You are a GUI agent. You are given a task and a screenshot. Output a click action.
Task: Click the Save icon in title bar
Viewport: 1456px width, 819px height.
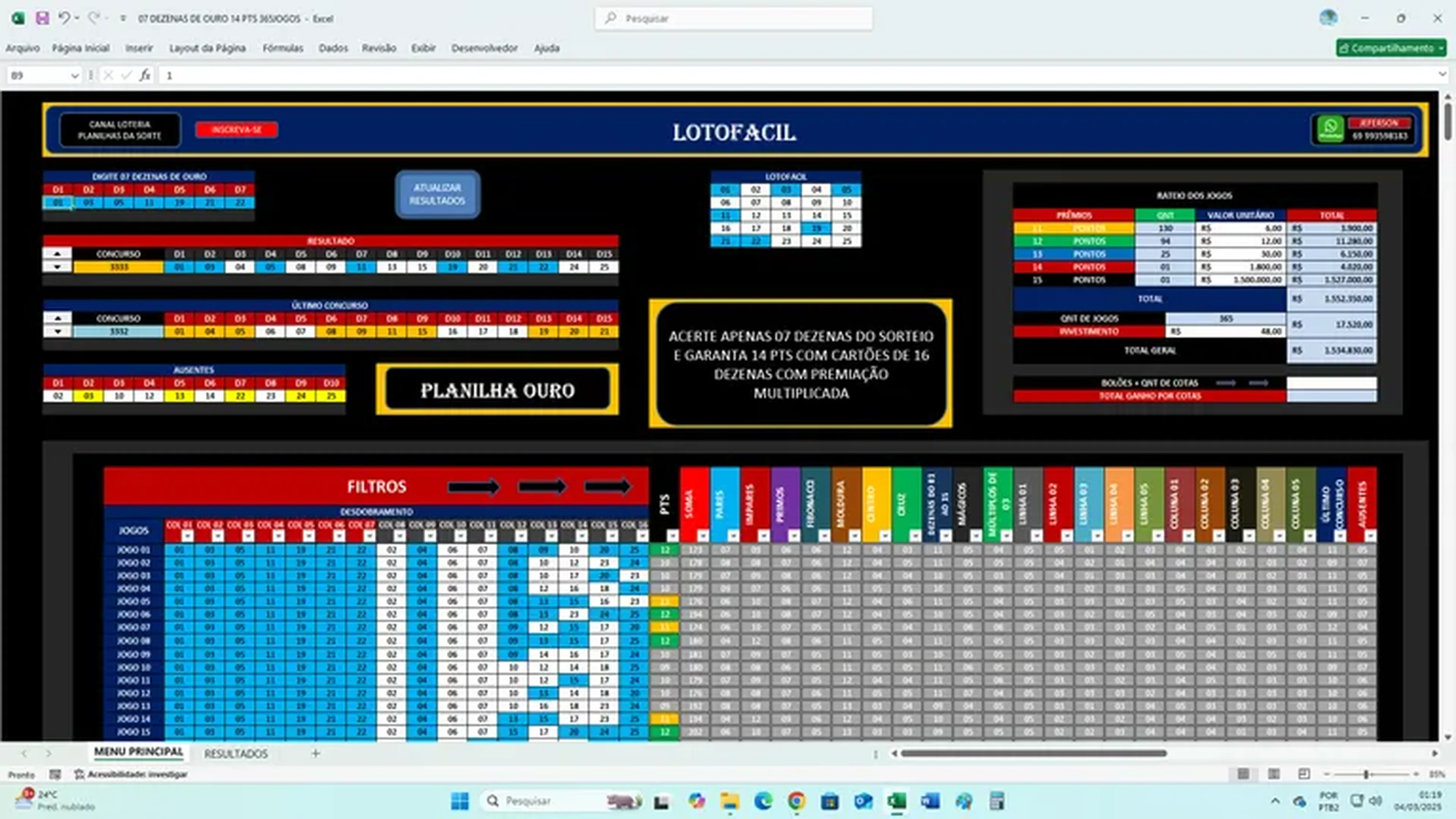pos(42,18)
